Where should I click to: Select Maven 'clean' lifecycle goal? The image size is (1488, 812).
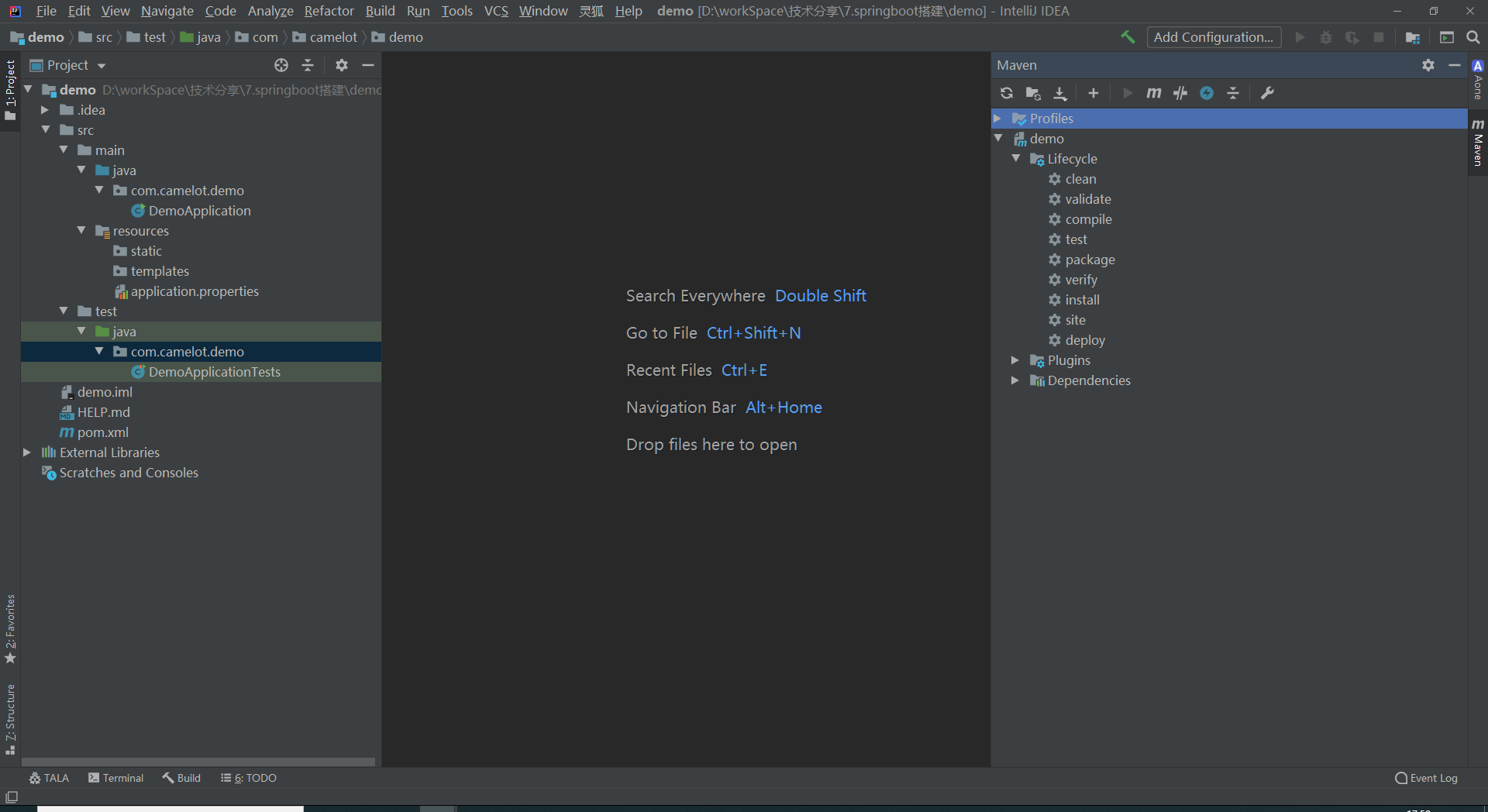point(1081,179)
